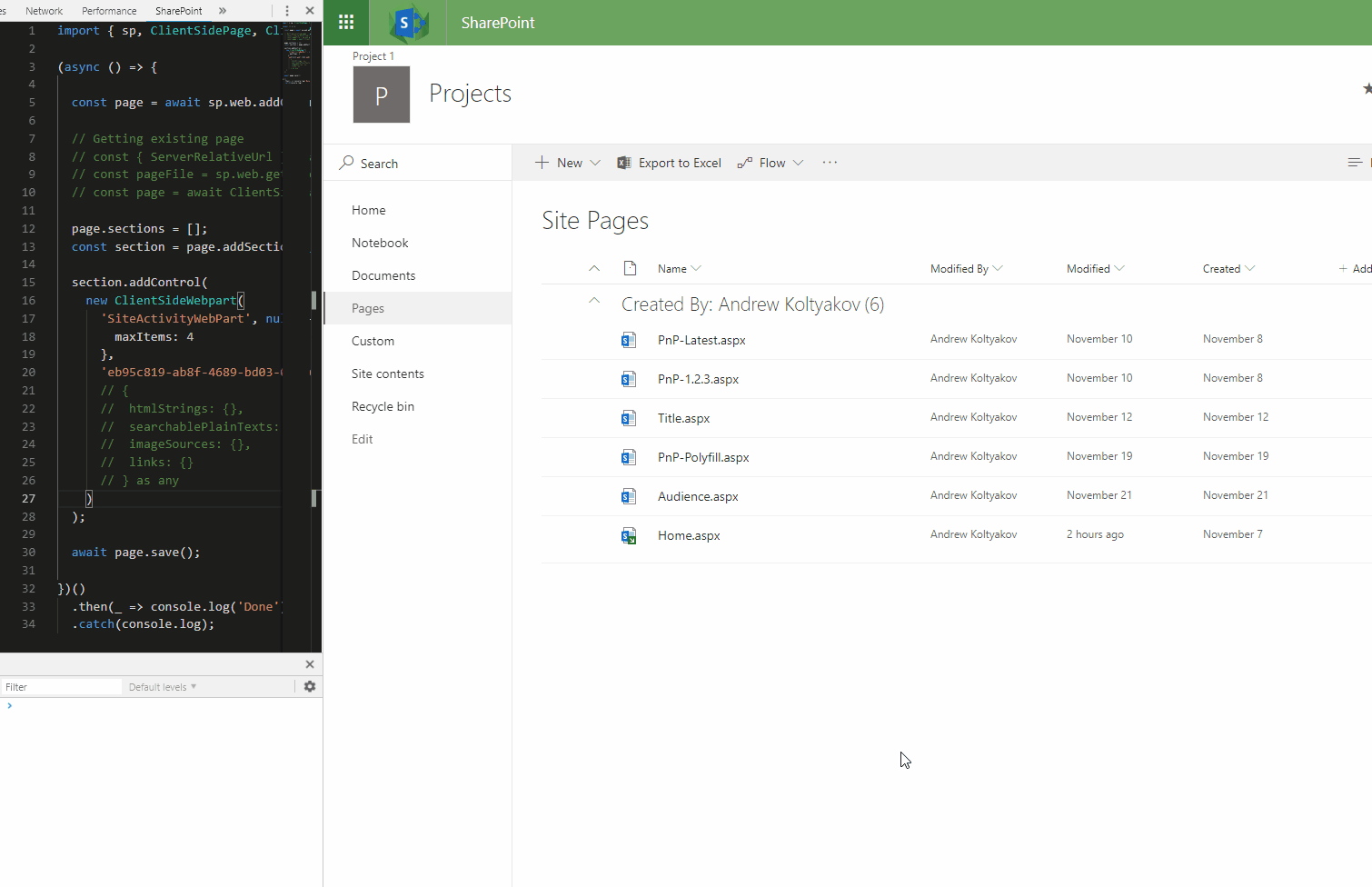The image size is (1372, 887).
Task: Click the Home.aspx page file icon
Action: [x=629, y=535]
